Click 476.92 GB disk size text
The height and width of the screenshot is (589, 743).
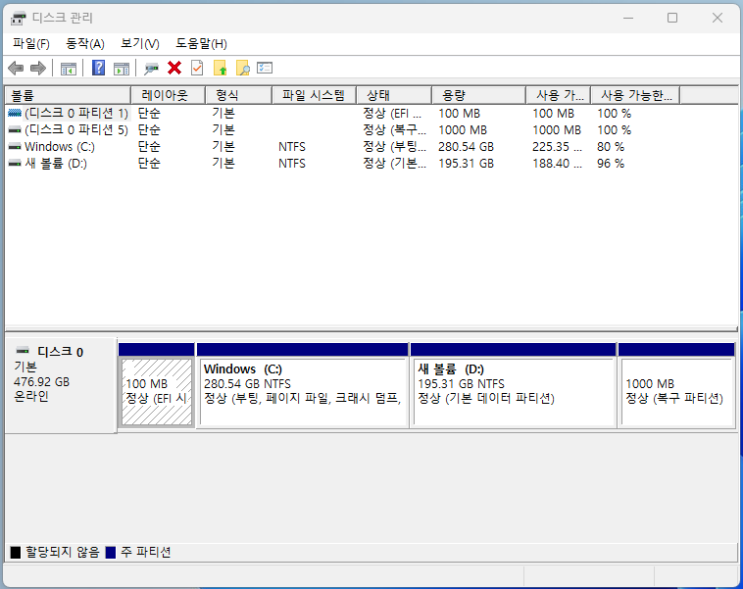click(42, 382)
